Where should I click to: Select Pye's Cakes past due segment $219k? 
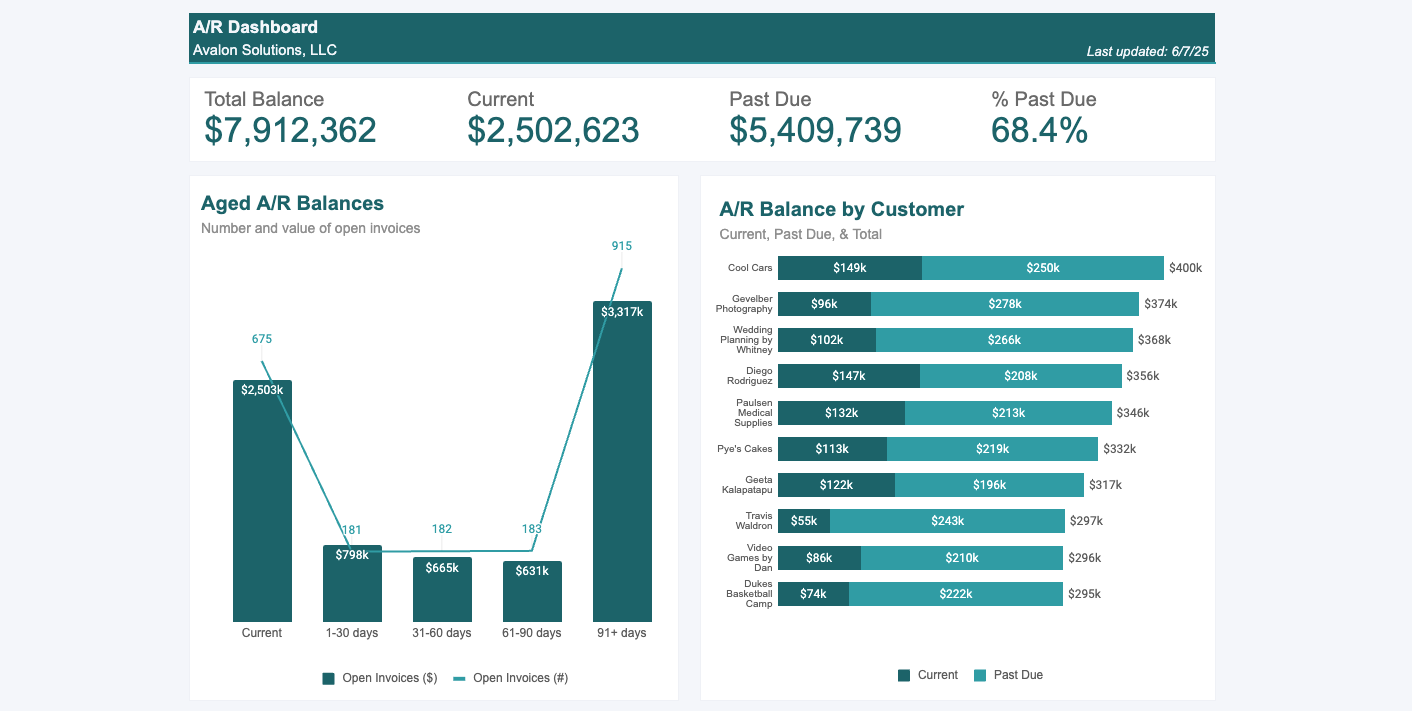point(993,449)
